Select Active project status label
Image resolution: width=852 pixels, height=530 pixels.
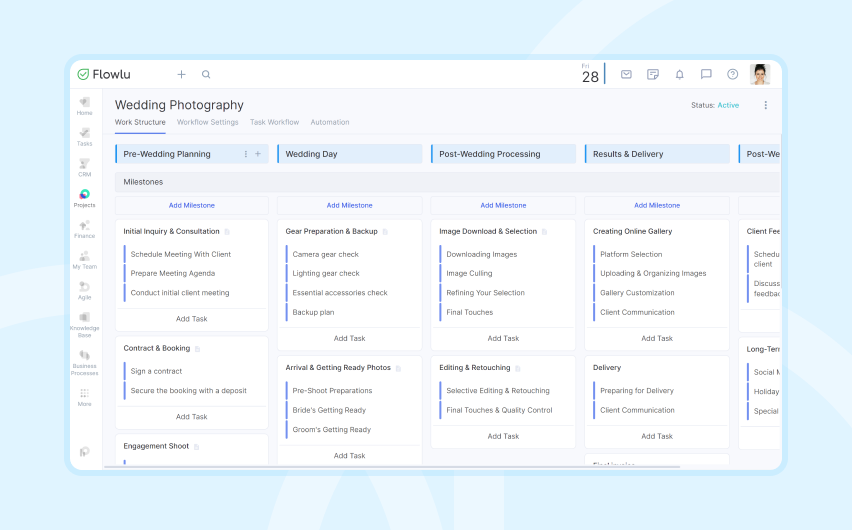[728, 105]
